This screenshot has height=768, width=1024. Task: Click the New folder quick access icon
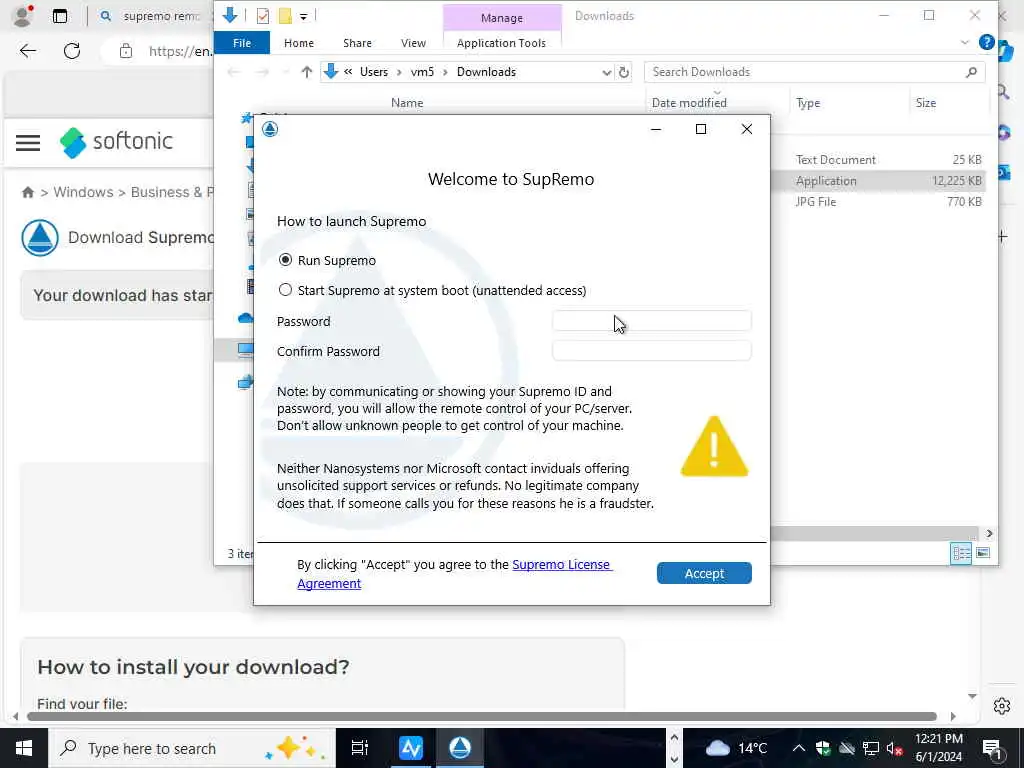pos(285,16)
